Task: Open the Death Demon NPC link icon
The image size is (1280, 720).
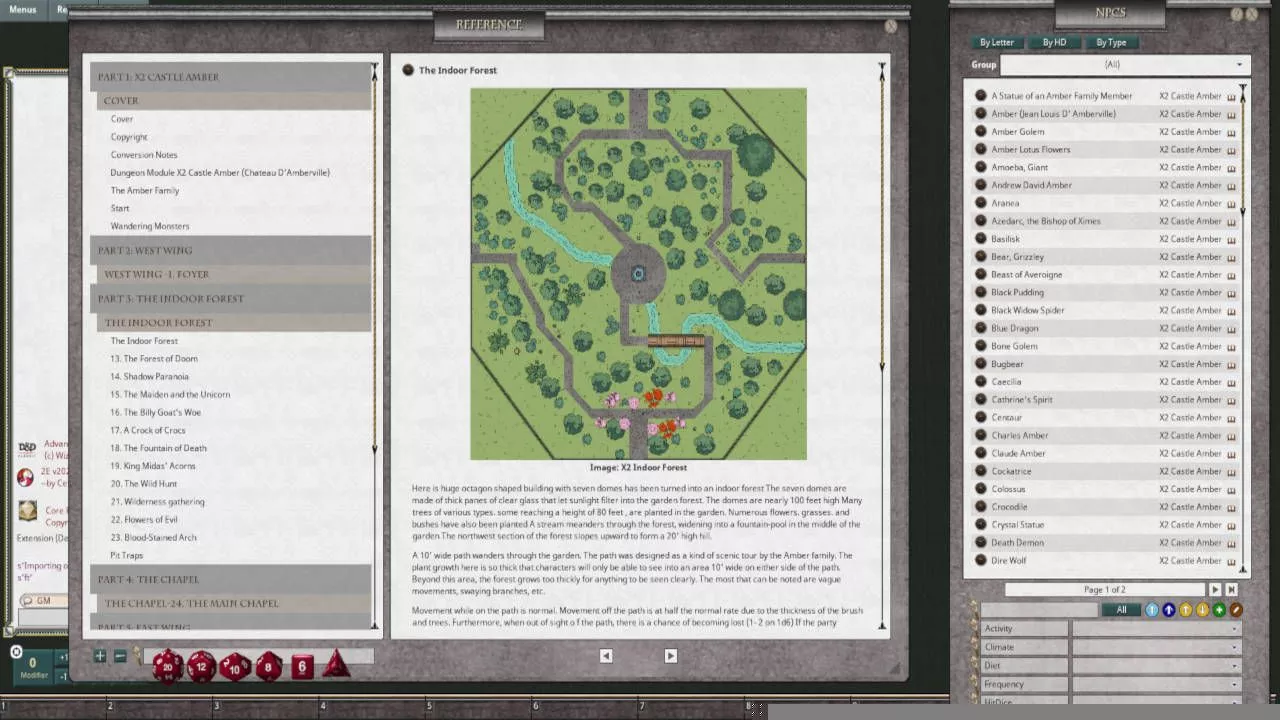Action: 981,543
